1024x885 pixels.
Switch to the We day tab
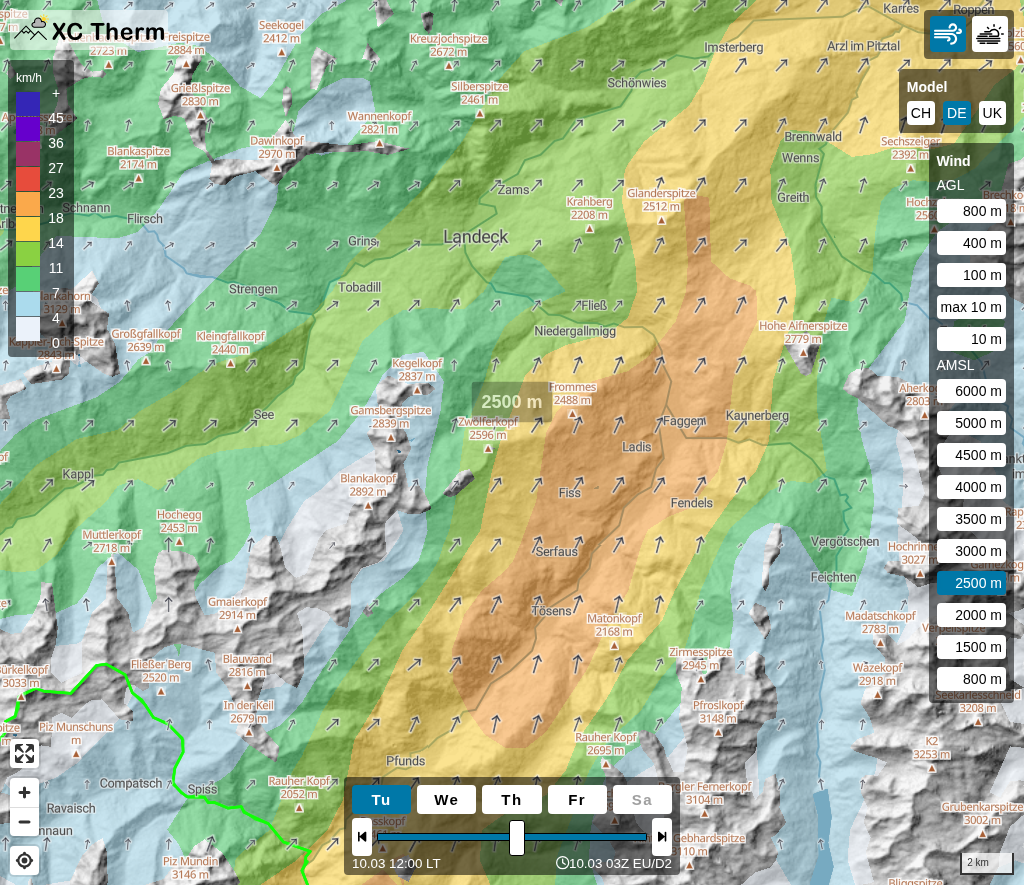446,800
